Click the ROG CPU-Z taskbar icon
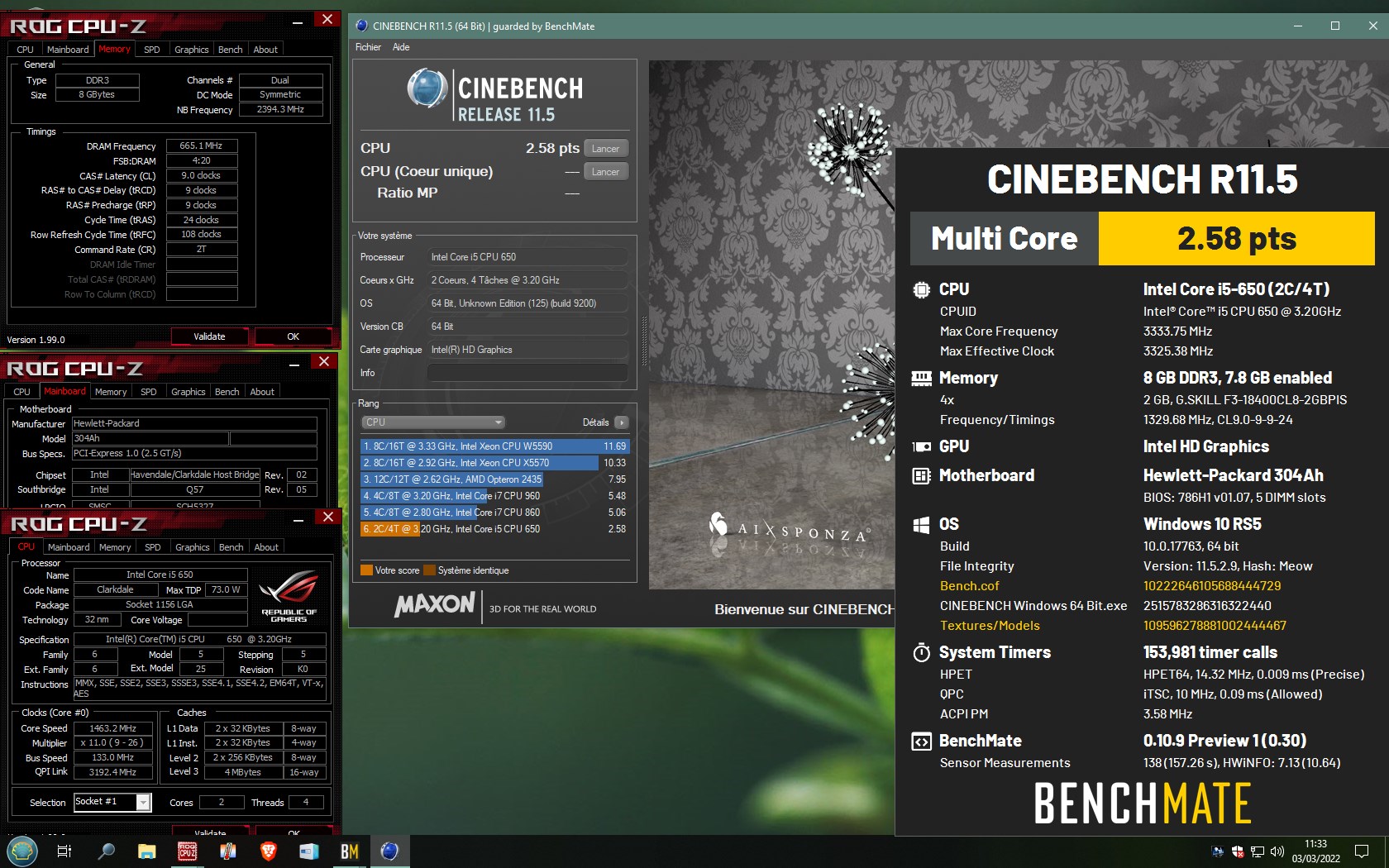This screenshot has height=868, width=1389. tap(188, 851)
